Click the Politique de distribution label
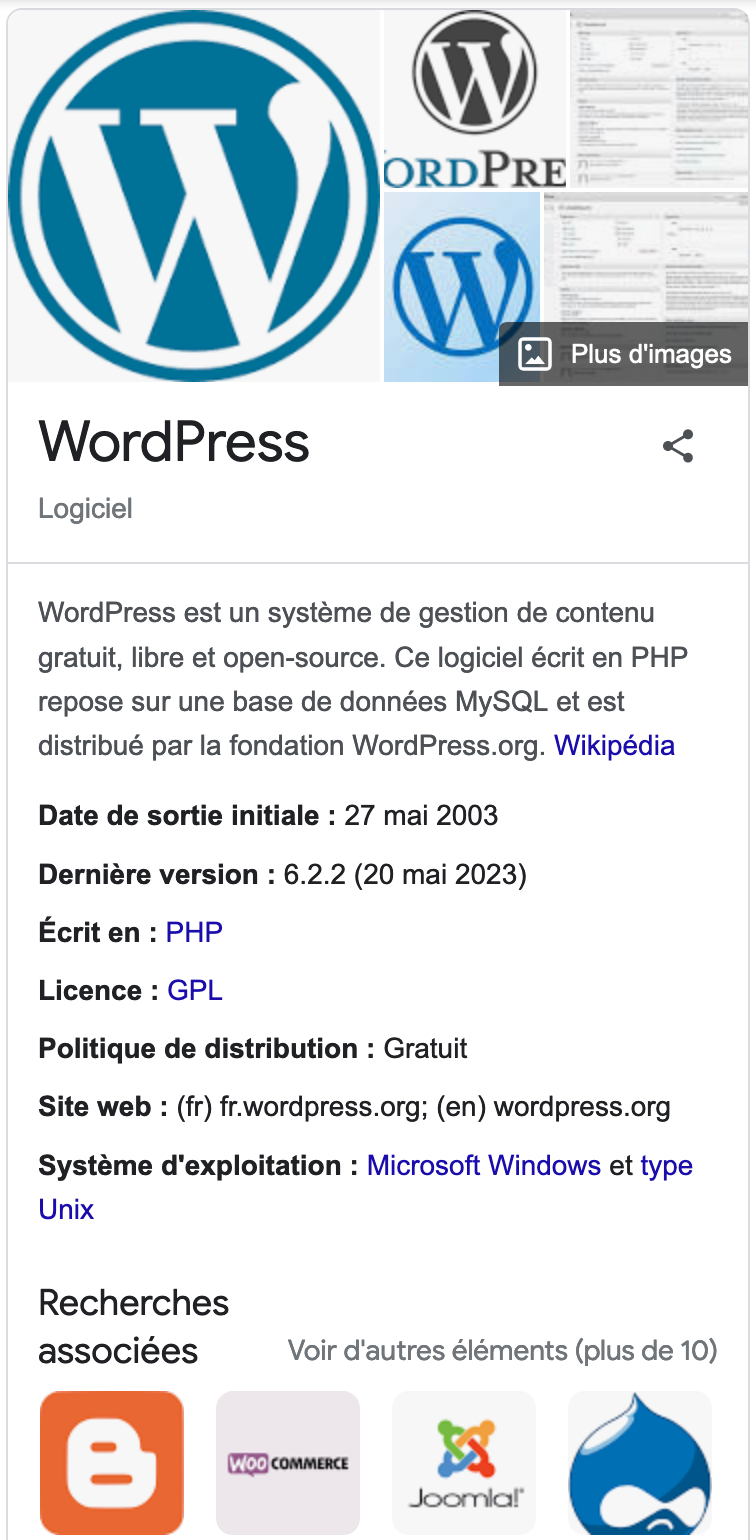 click(x=207, y=1048)
